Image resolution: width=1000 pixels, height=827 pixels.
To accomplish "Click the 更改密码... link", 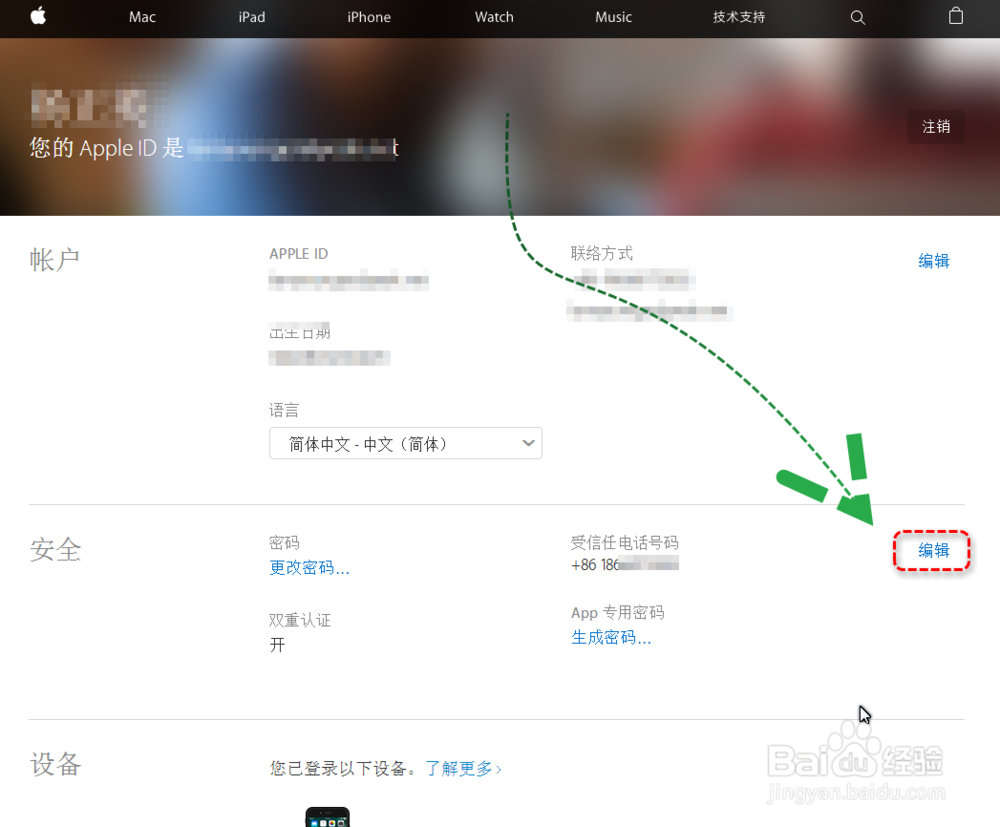I will coord(309,567).
